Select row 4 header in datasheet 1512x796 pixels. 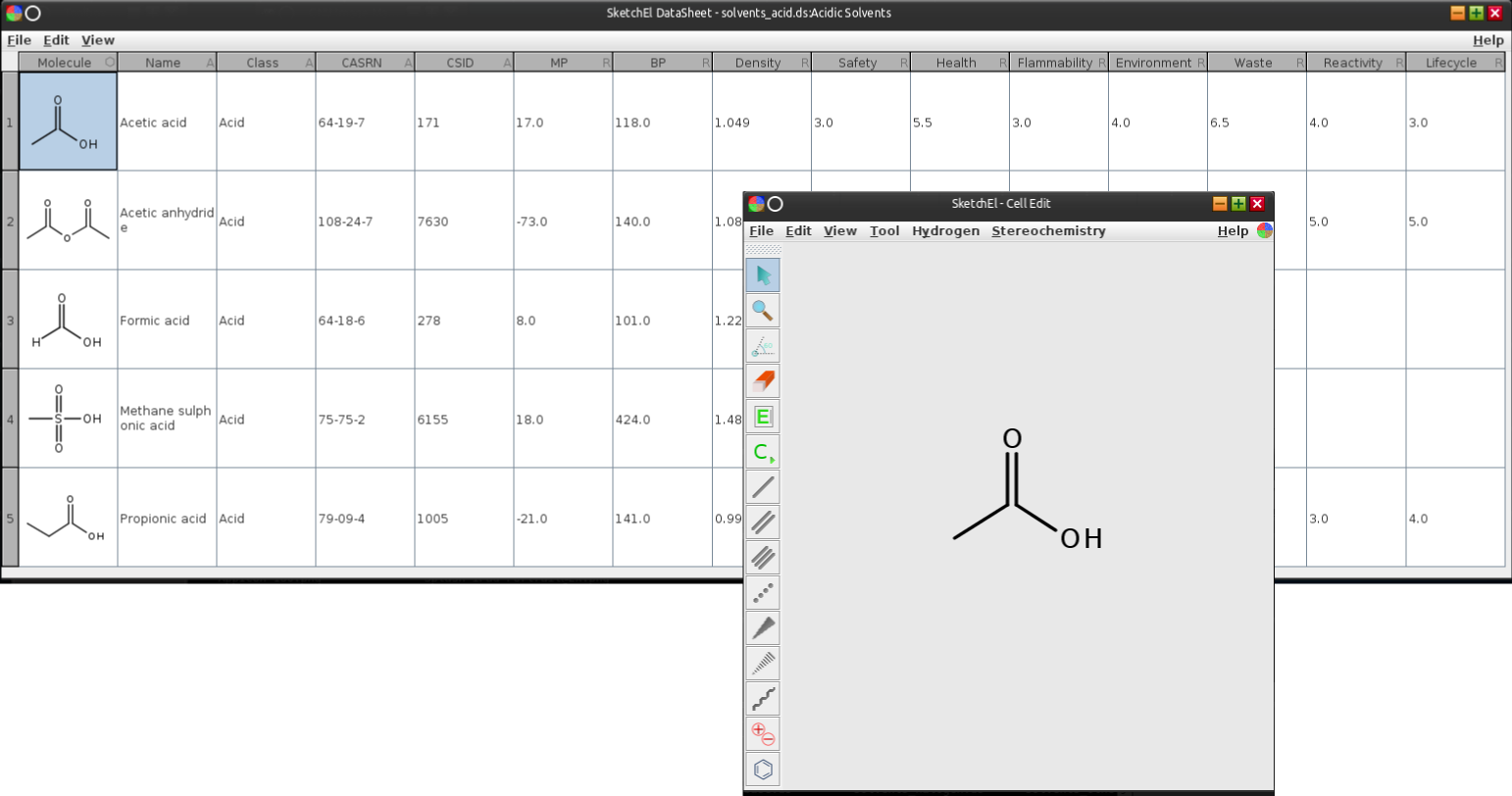pyautogui.click(x=10, y=420)
